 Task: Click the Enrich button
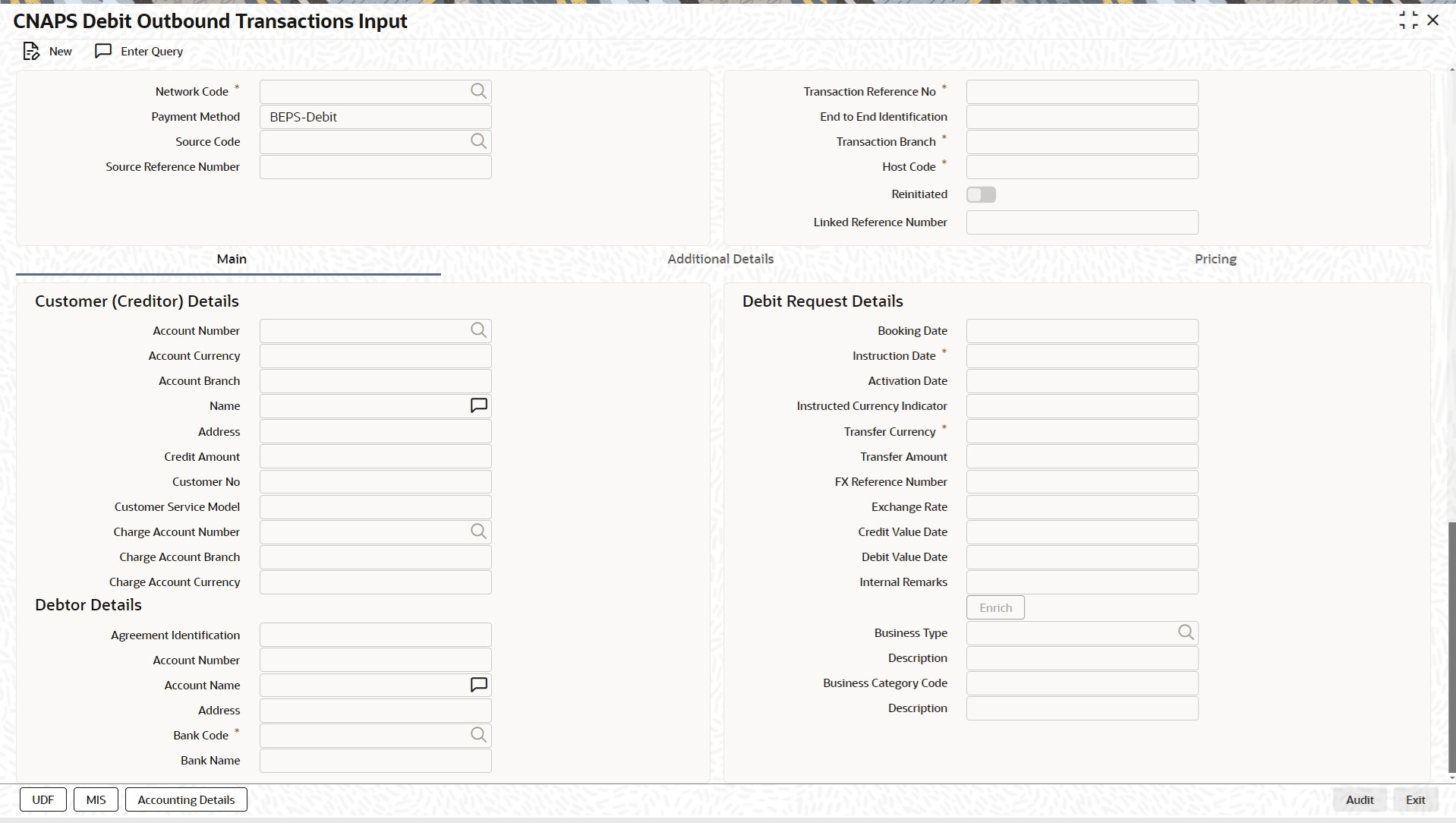[x=995, y=608]
